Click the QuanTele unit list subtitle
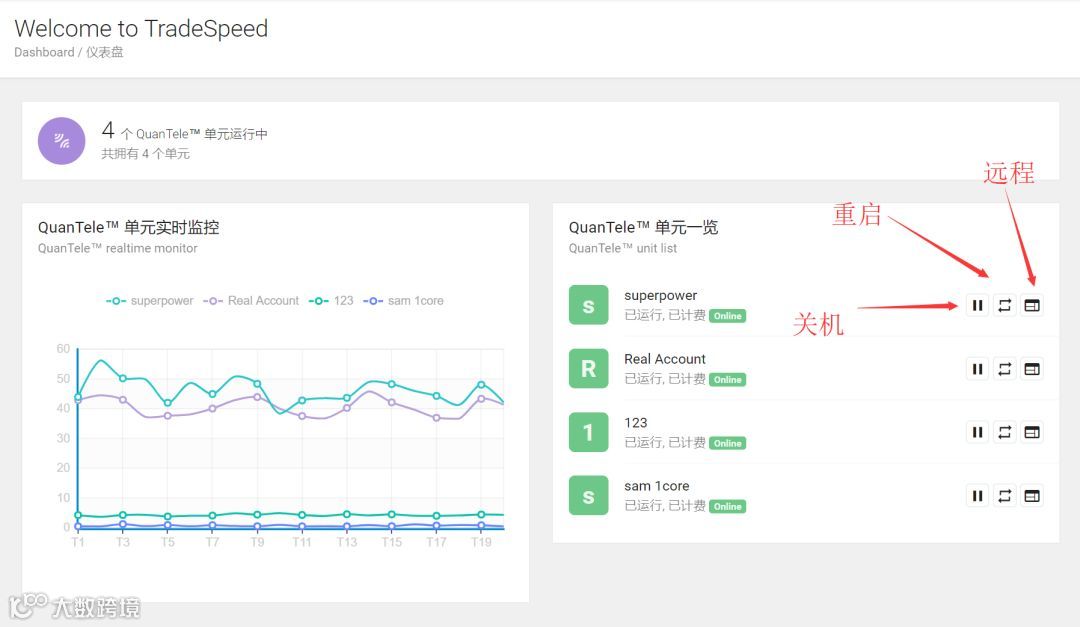This screenshot has width=1080, height=627. tap(623, 248)
